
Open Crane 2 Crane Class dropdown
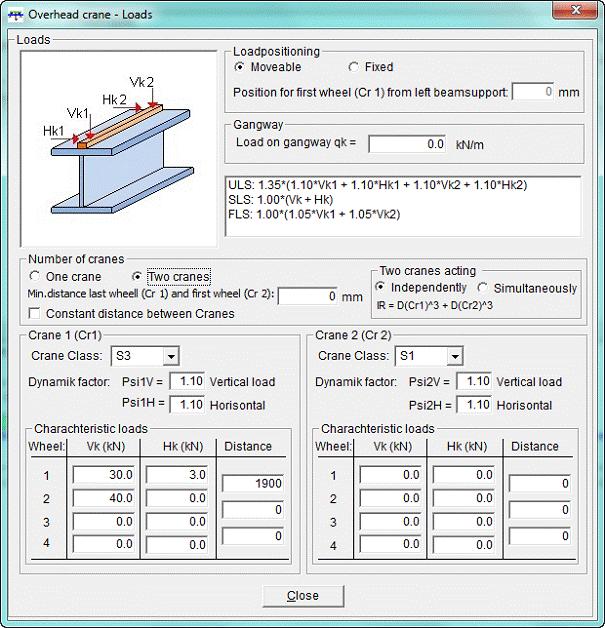[x=455, y=356]
